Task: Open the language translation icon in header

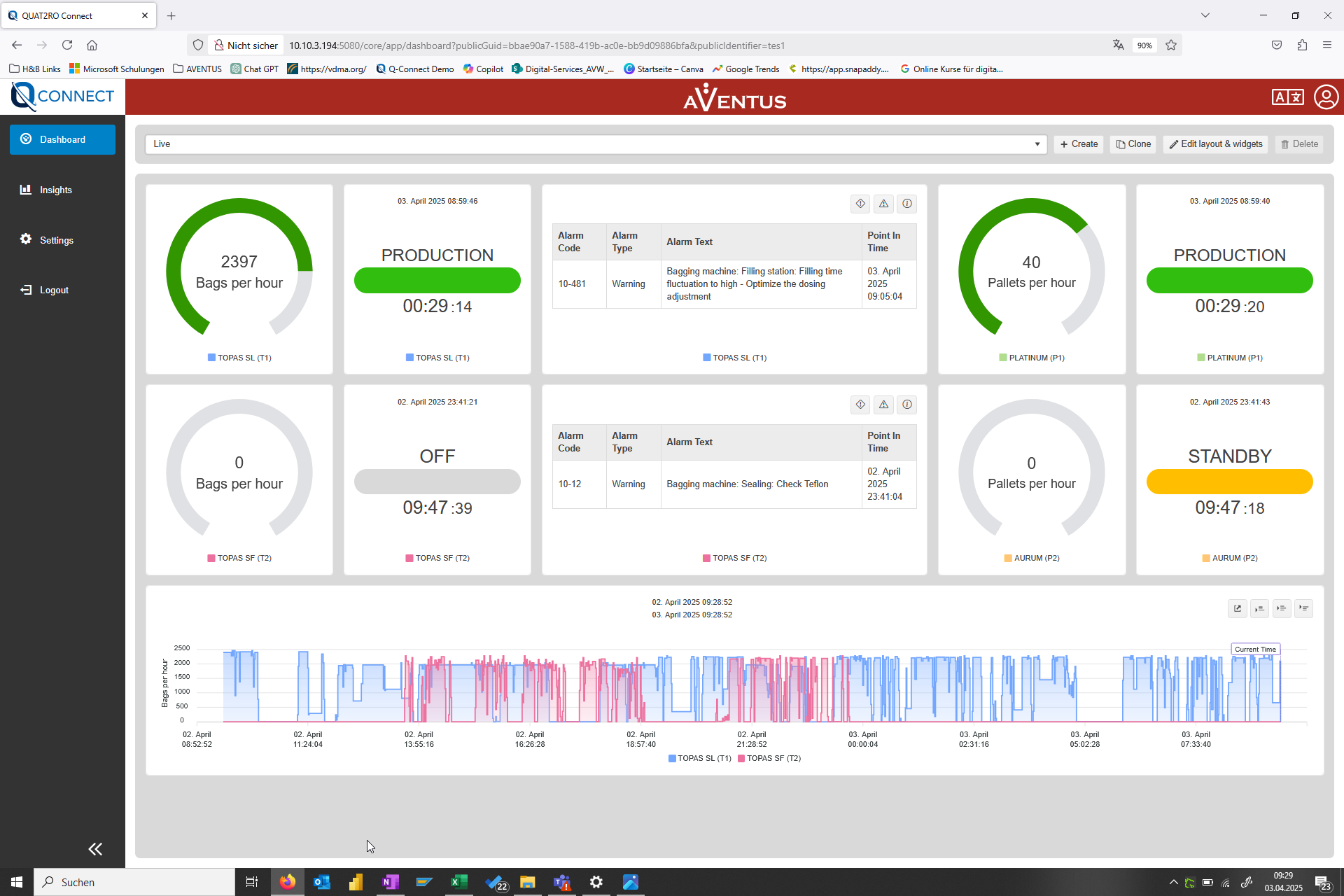Action: pos(1287,97)
